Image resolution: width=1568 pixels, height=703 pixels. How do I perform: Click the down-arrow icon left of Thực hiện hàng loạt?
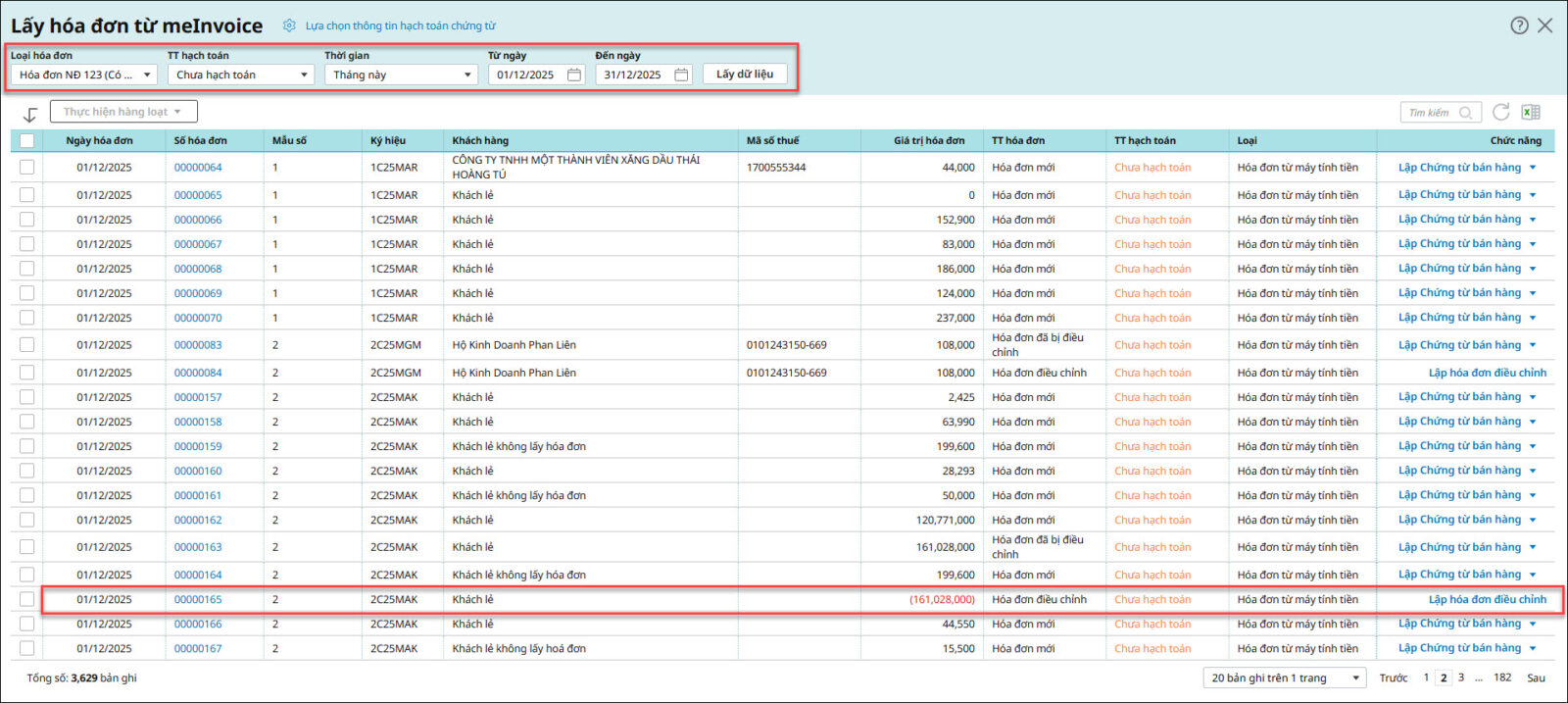30,114
